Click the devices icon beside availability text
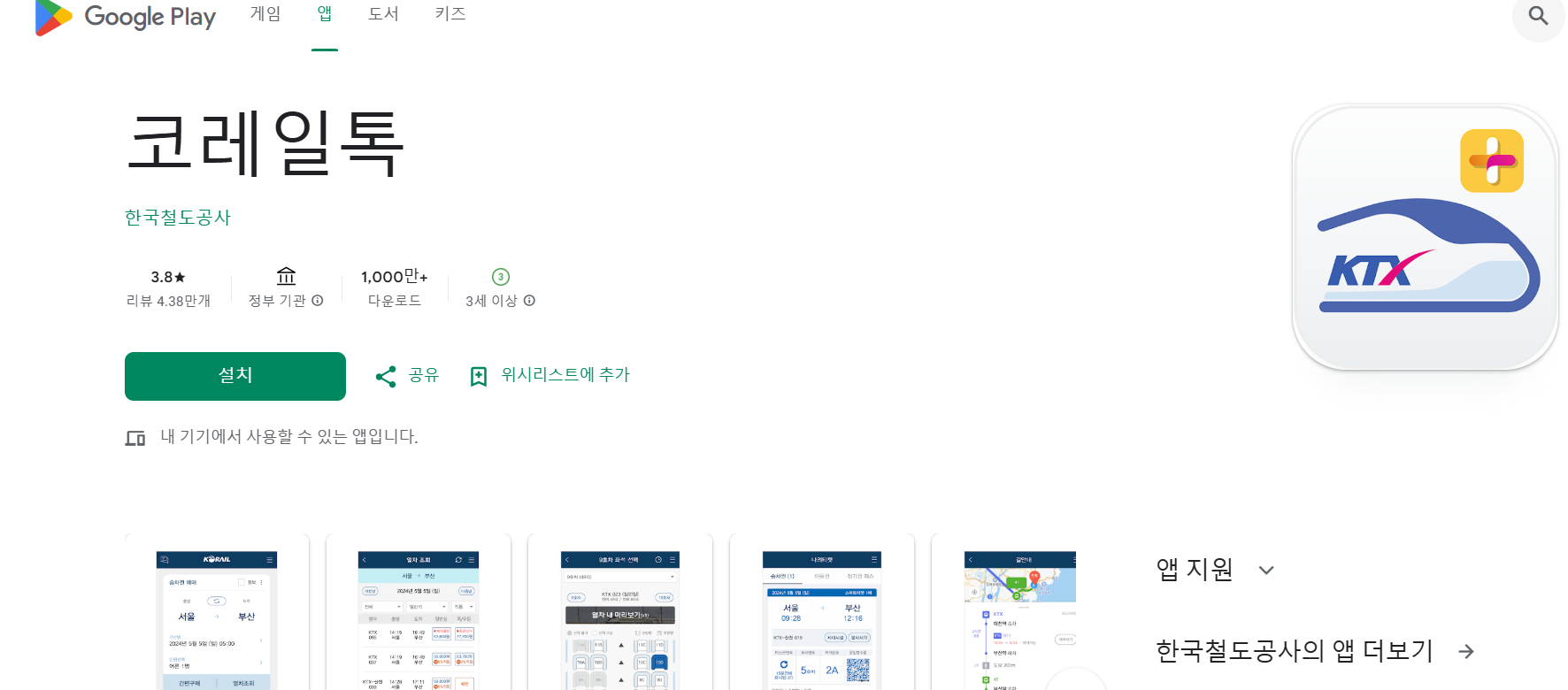 (x=135, y=438)
